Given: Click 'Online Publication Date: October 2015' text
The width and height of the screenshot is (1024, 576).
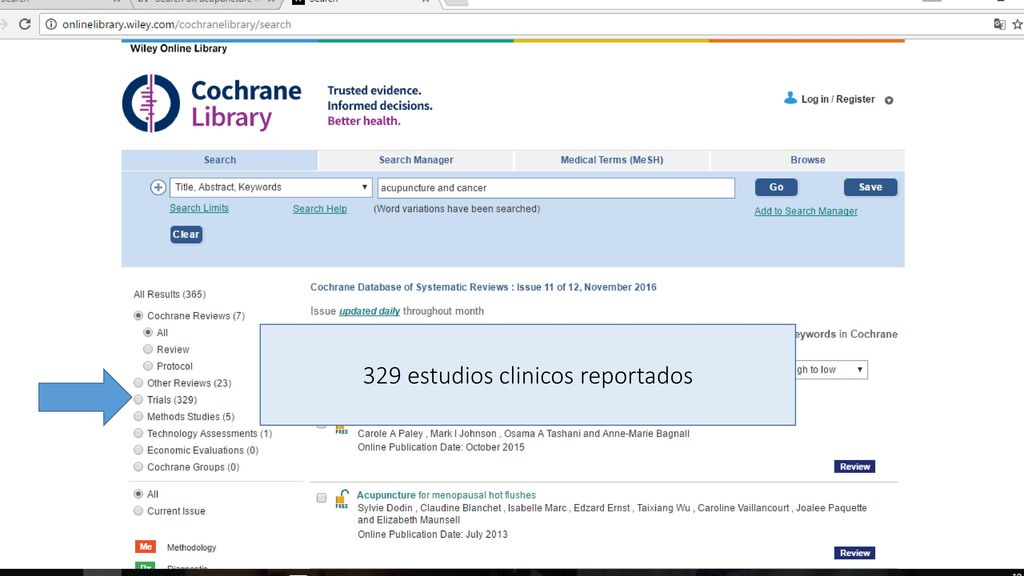Looking at the screenshot, I should tap(441, 447).
